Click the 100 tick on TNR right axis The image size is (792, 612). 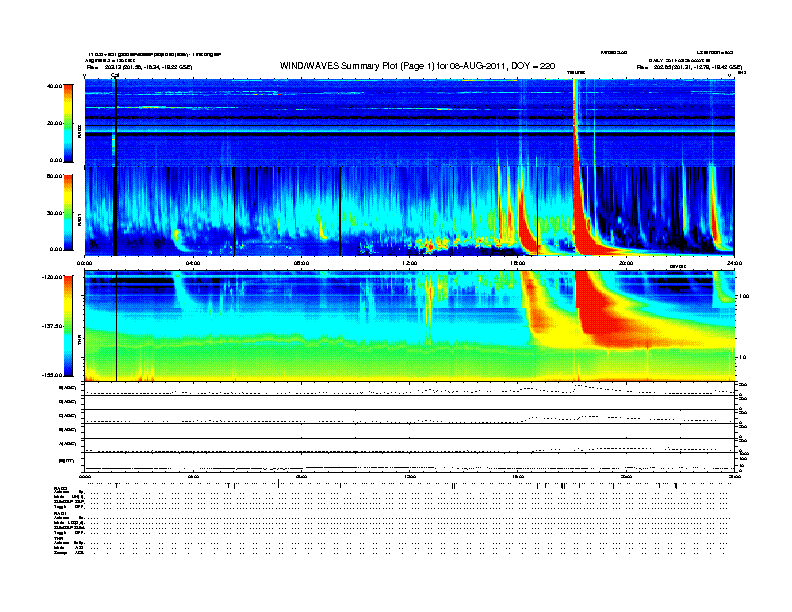745,296
